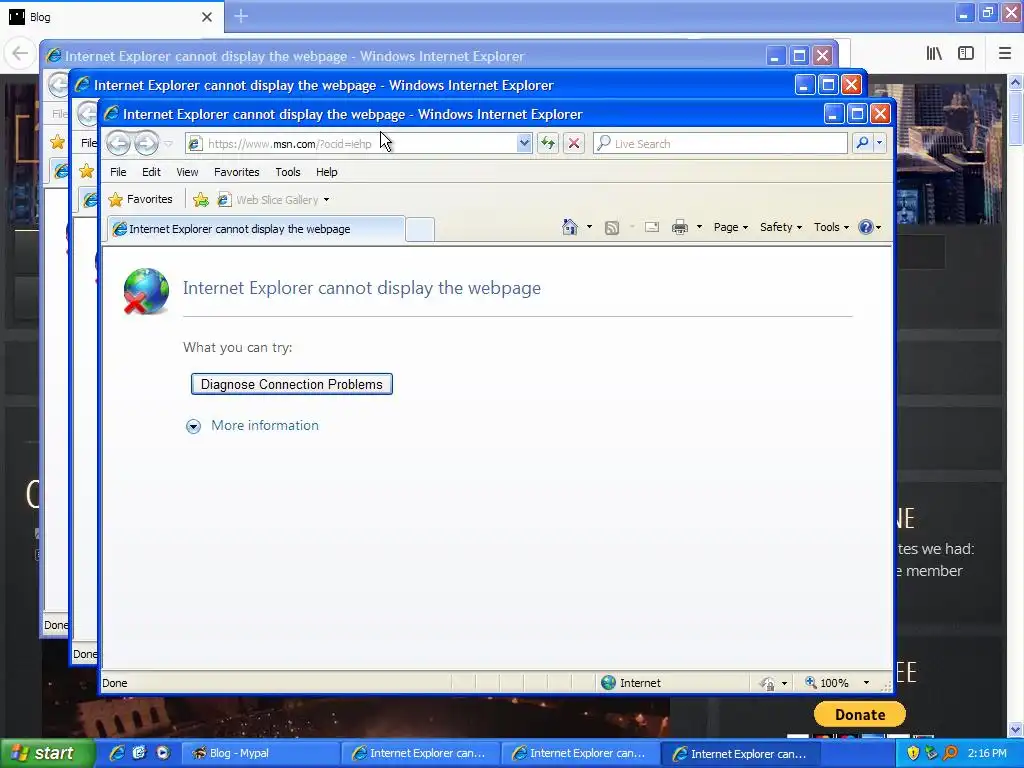Click the Done status bar text in front window
This screenshot has height=768, width=1024.
[114, 683]
